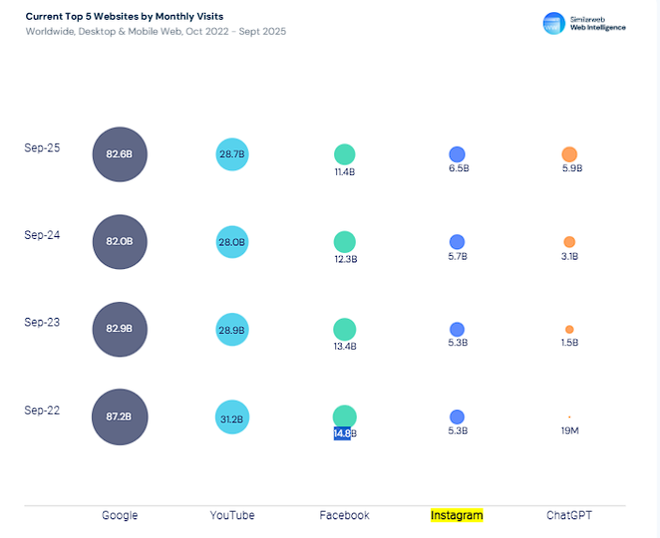Select Google's Sep-22 bubble showing 87.2B
Screen dimensions: 660x538
point(120,417)
